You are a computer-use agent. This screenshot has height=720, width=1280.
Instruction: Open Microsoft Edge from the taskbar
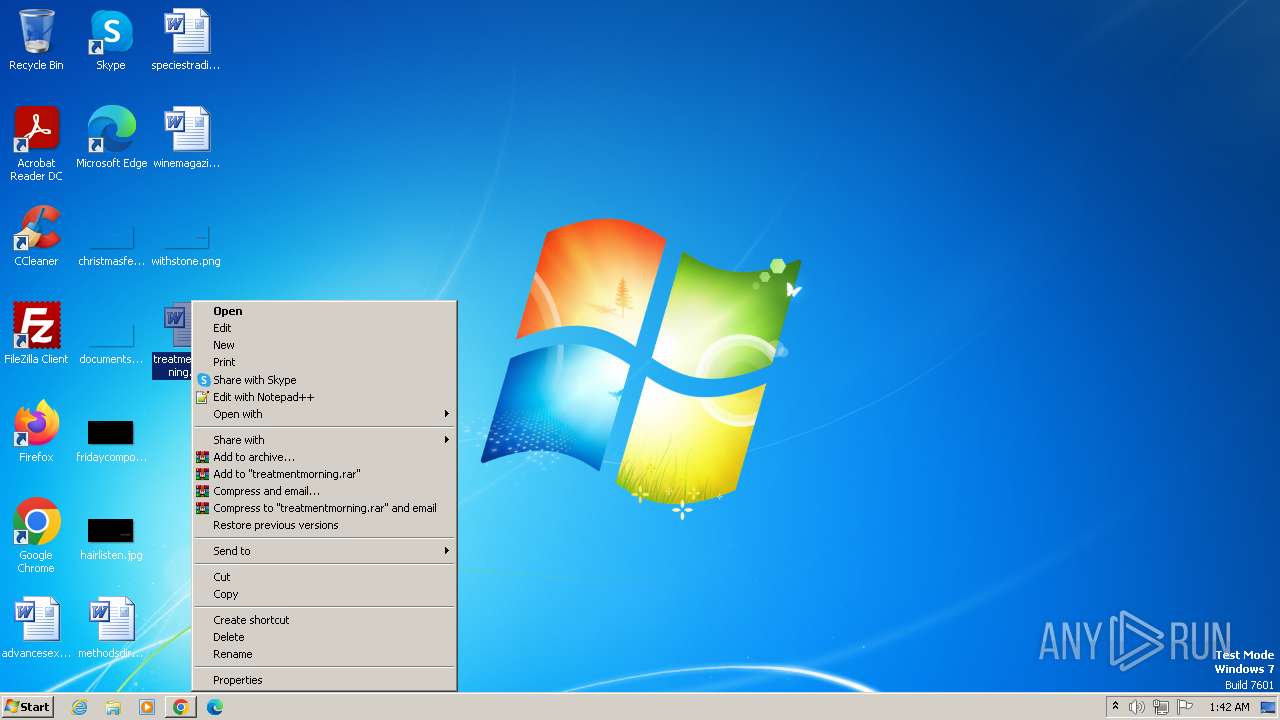click(x=215, y=707)
